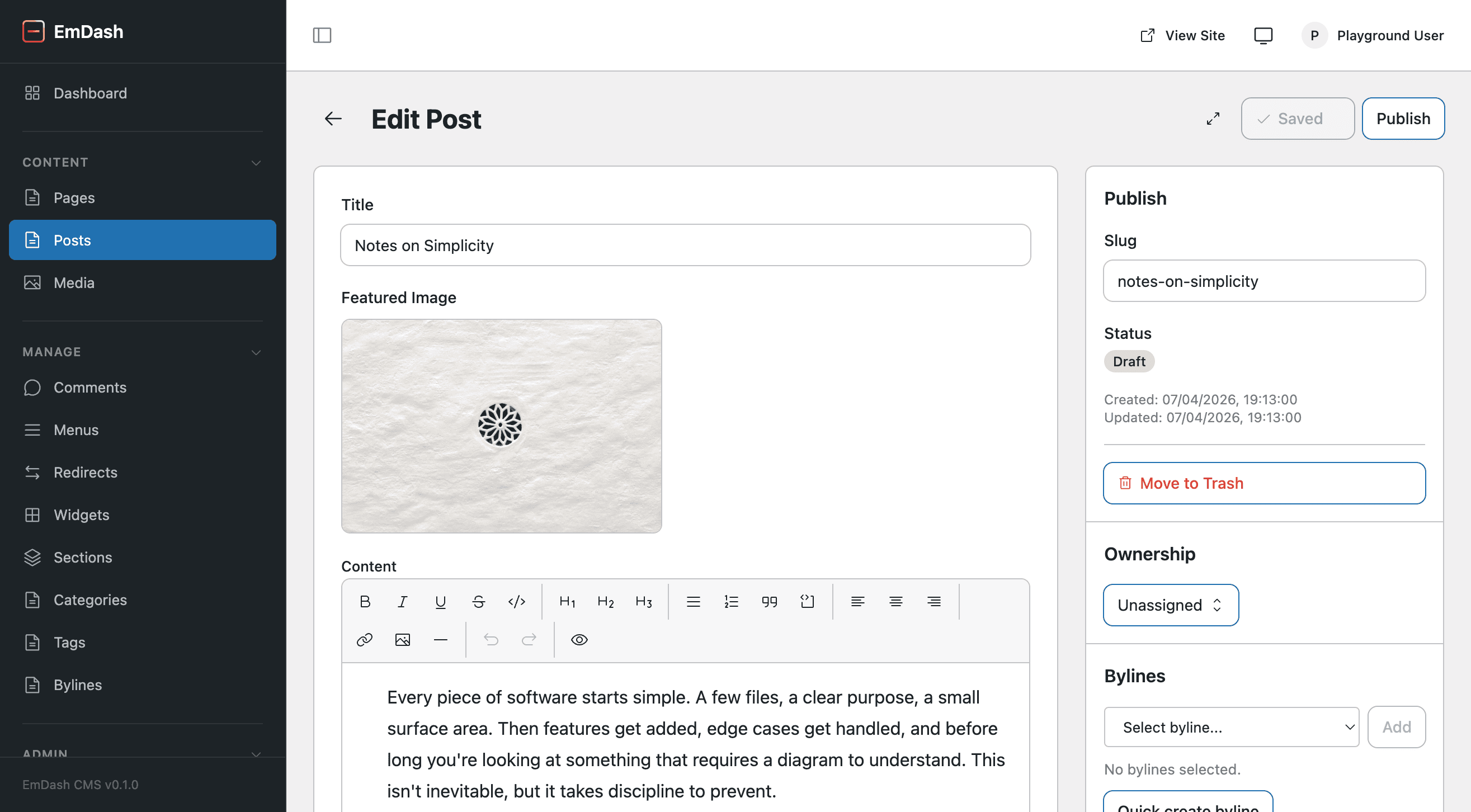1471x812 pixels.
Task: Click Move to Trash
Action: (1264, 483)
